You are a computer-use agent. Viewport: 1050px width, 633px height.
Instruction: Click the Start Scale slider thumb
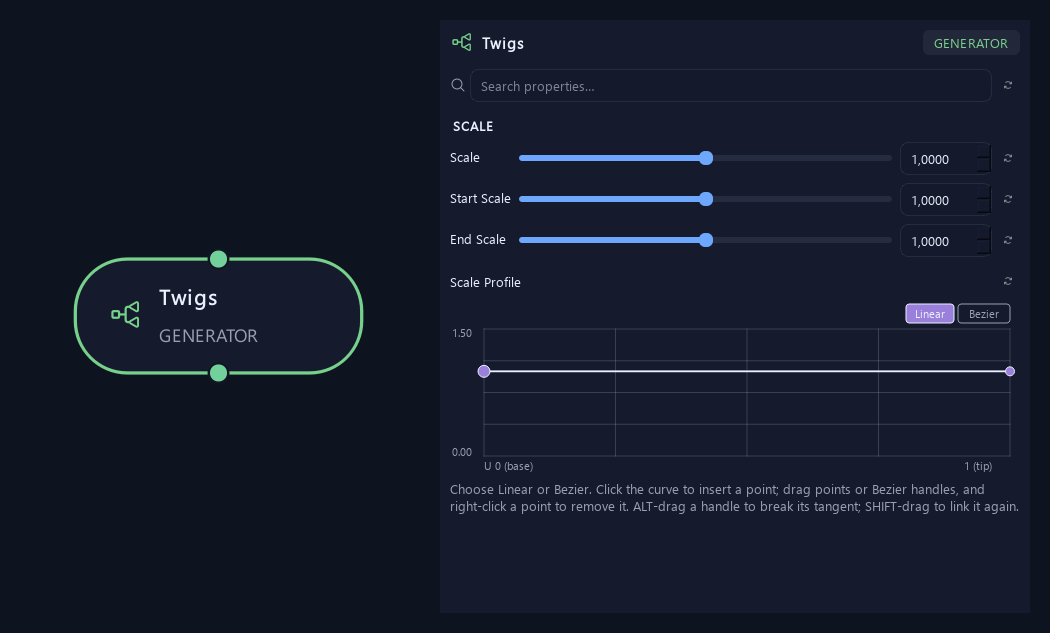point(706,199)
